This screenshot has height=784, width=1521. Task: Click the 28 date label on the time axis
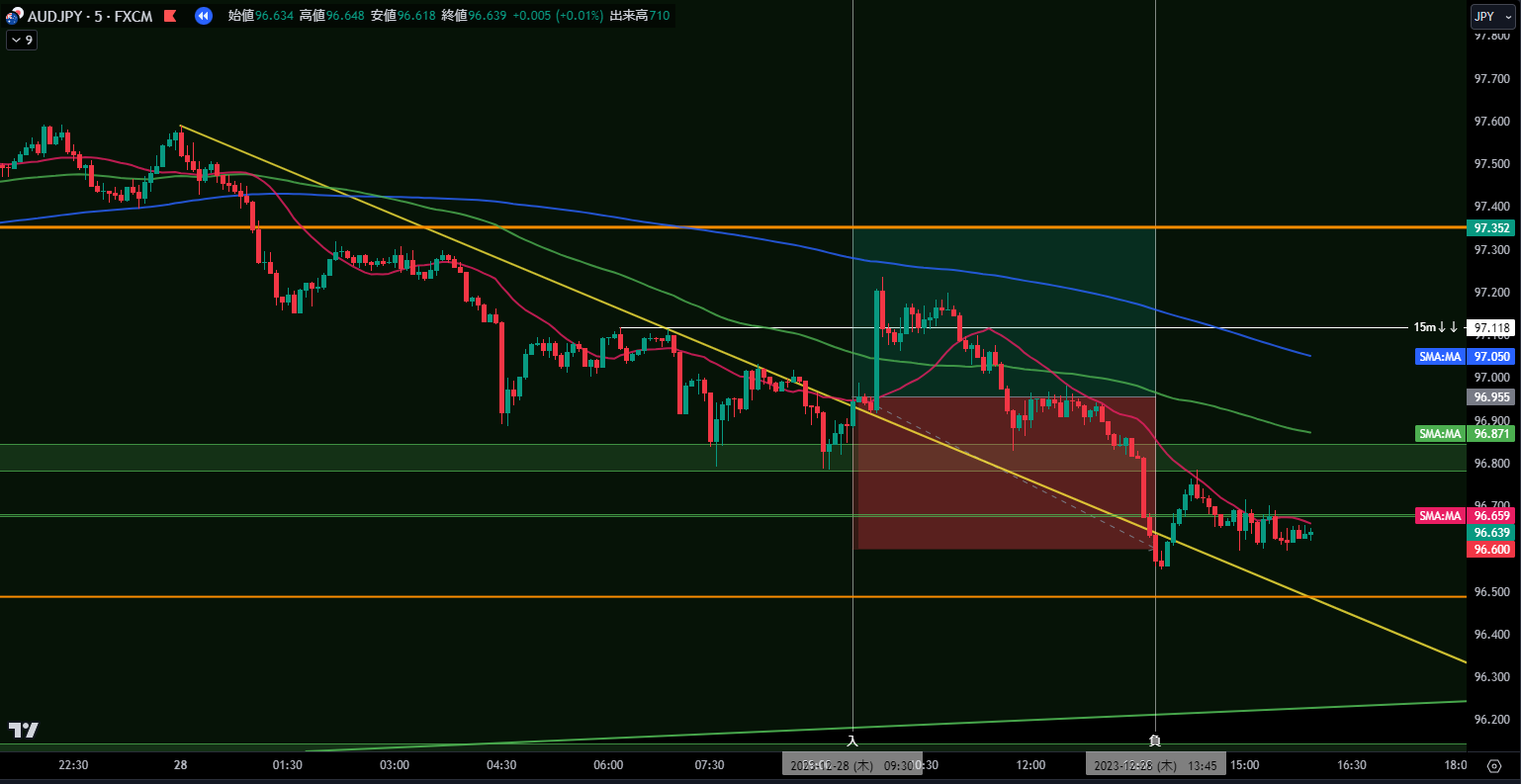180,764
